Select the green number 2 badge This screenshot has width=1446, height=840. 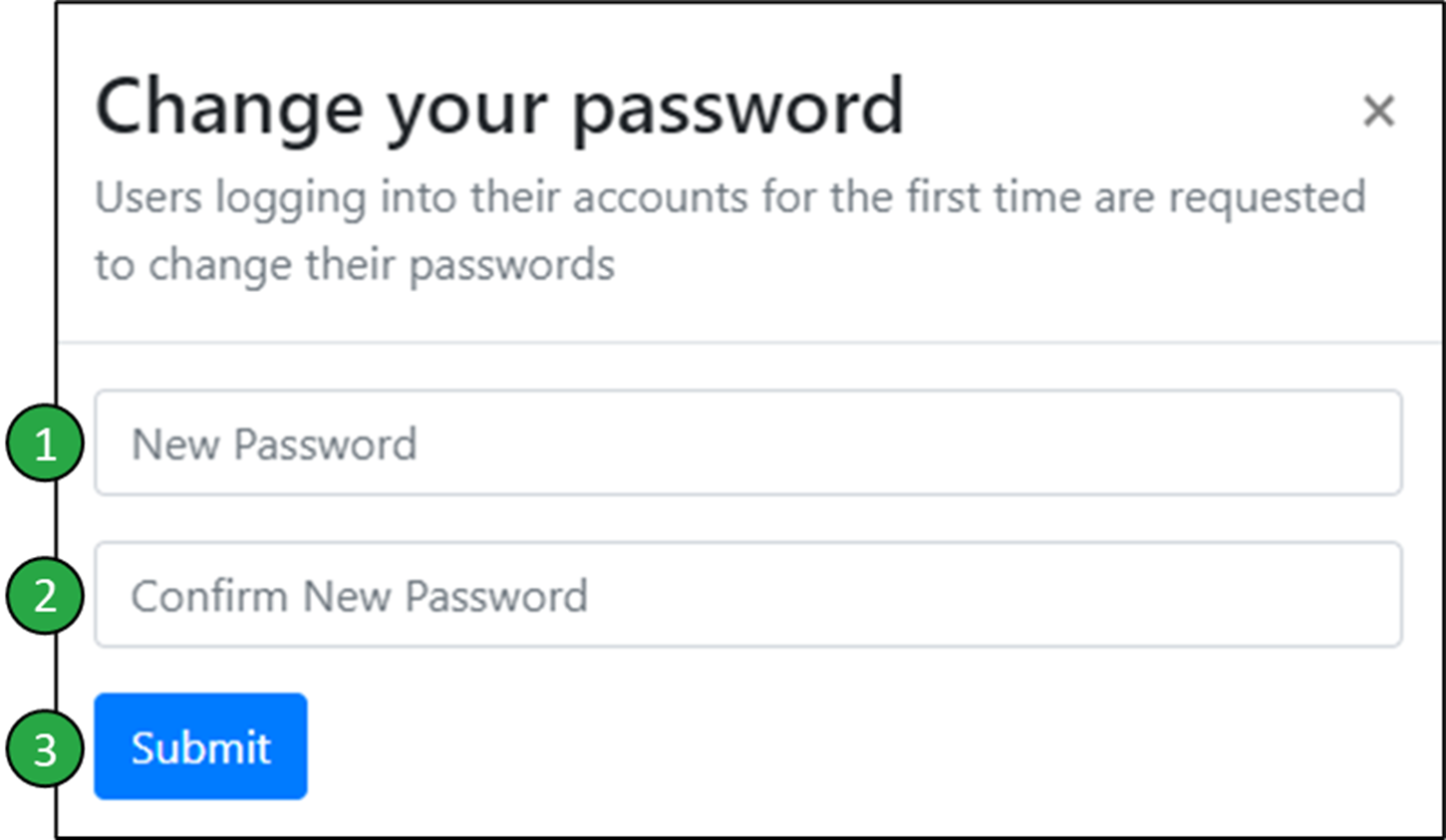tap(45, 596)
